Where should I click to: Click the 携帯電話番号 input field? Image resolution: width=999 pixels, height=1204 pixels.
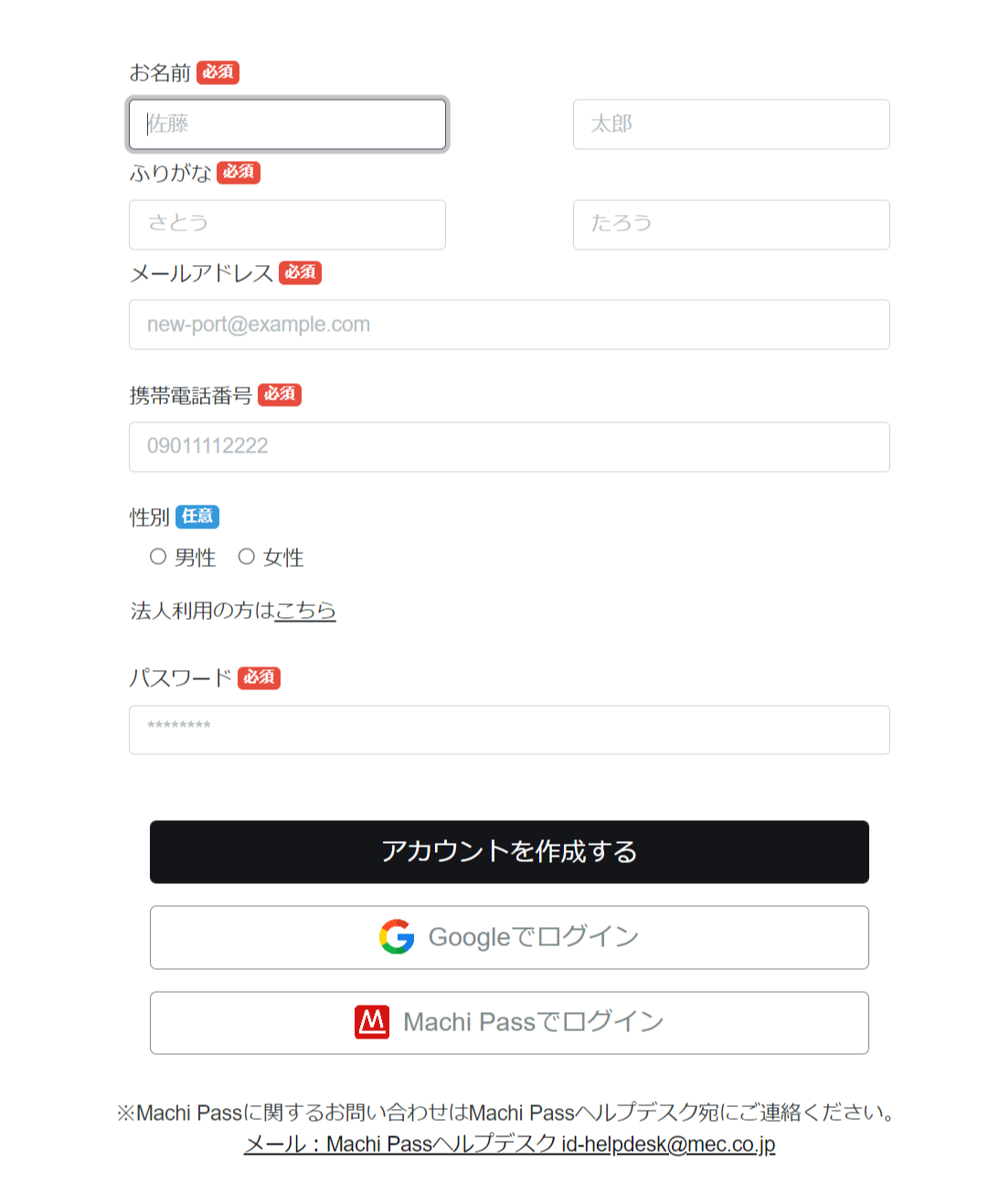pyautogui.click(x=509, y=447)
